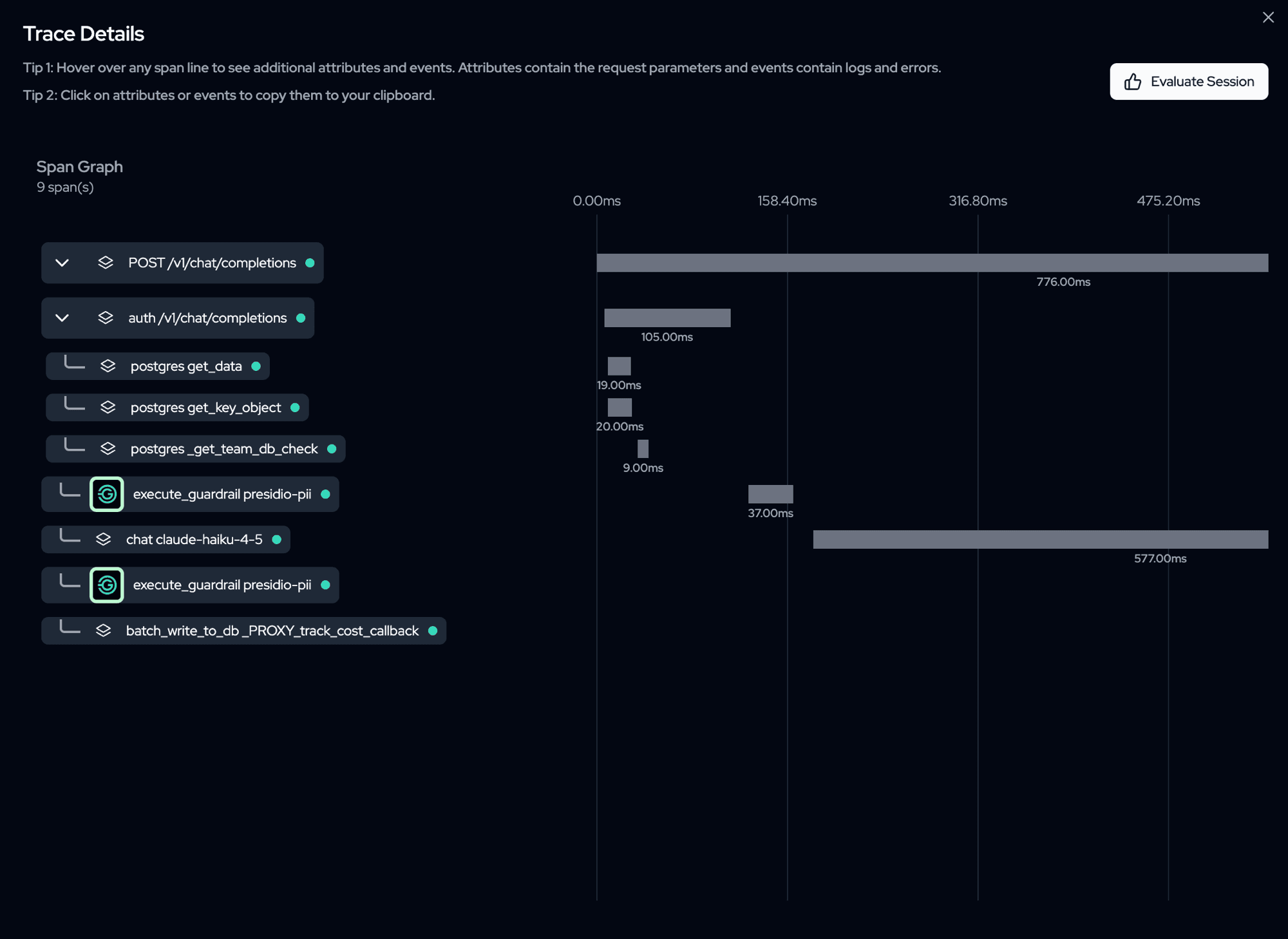Collapse the POST /v1/chat/completions span
The image size is (1288, 939).
tap(62, 263)
